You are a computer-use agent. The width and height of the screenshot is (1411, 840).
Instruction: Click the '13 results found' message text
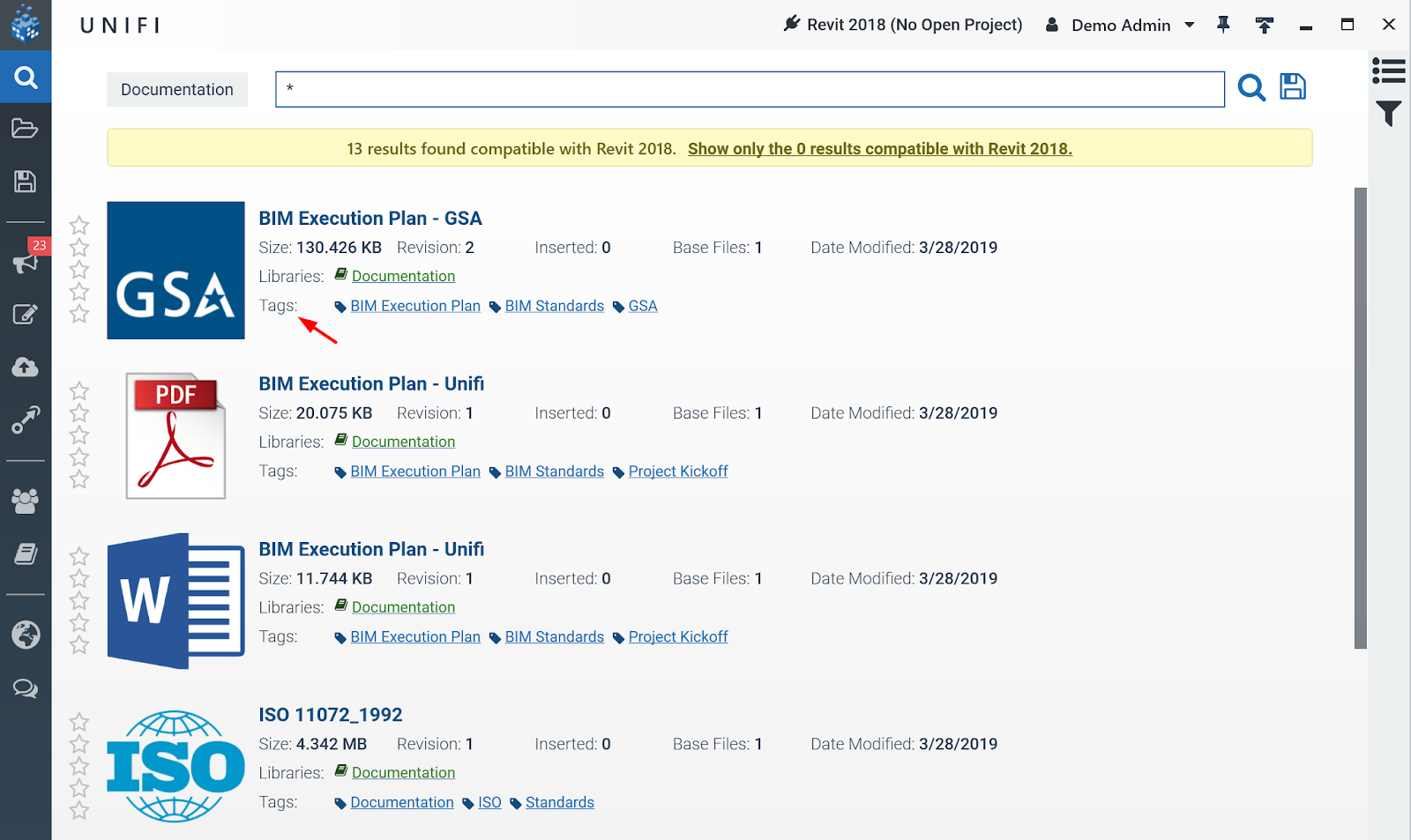point(511,149)
